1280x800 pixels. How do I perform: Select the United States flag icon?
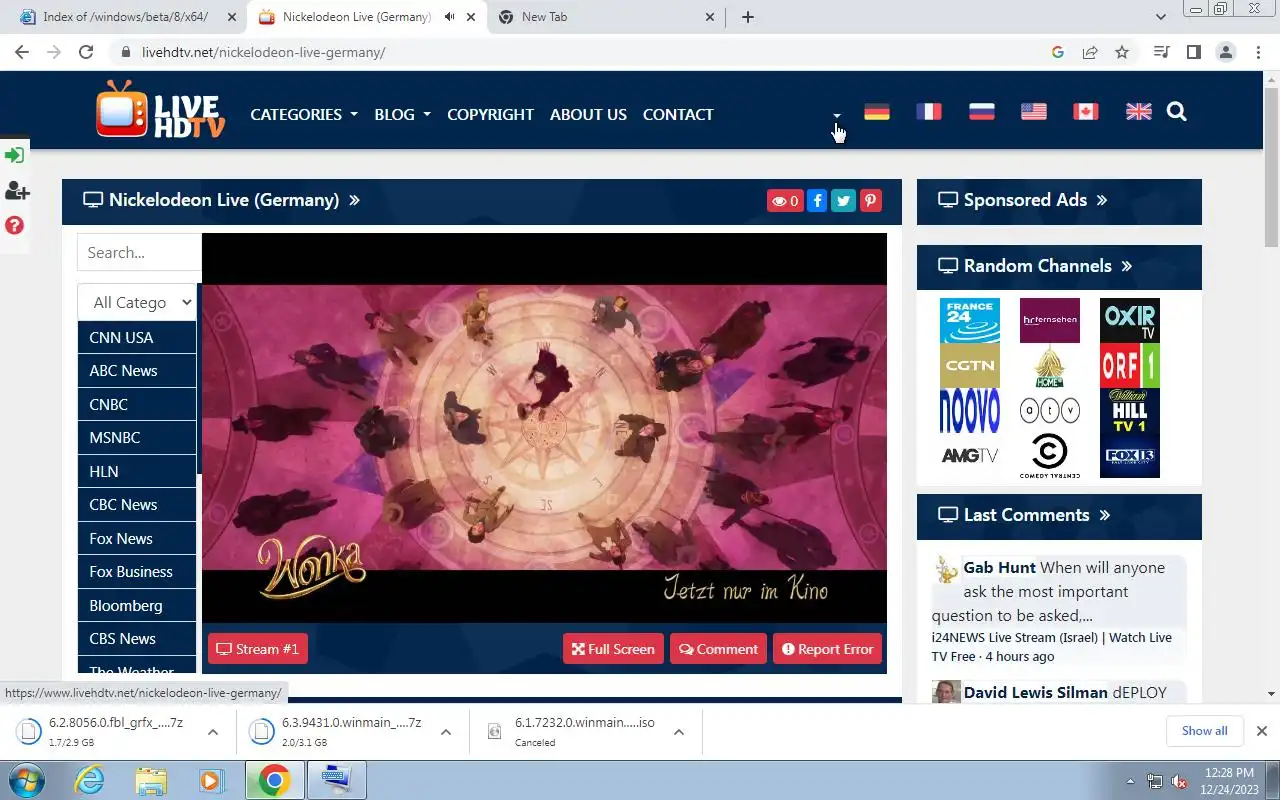click(x=1034, y=112)
